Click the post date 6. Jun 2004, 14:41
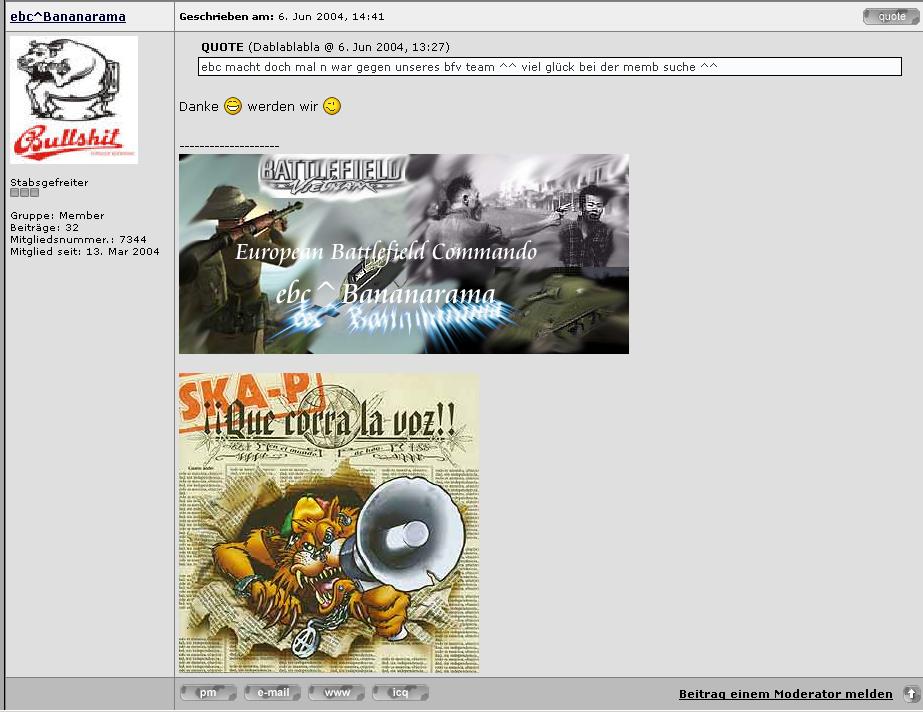 tap(331, 16)
